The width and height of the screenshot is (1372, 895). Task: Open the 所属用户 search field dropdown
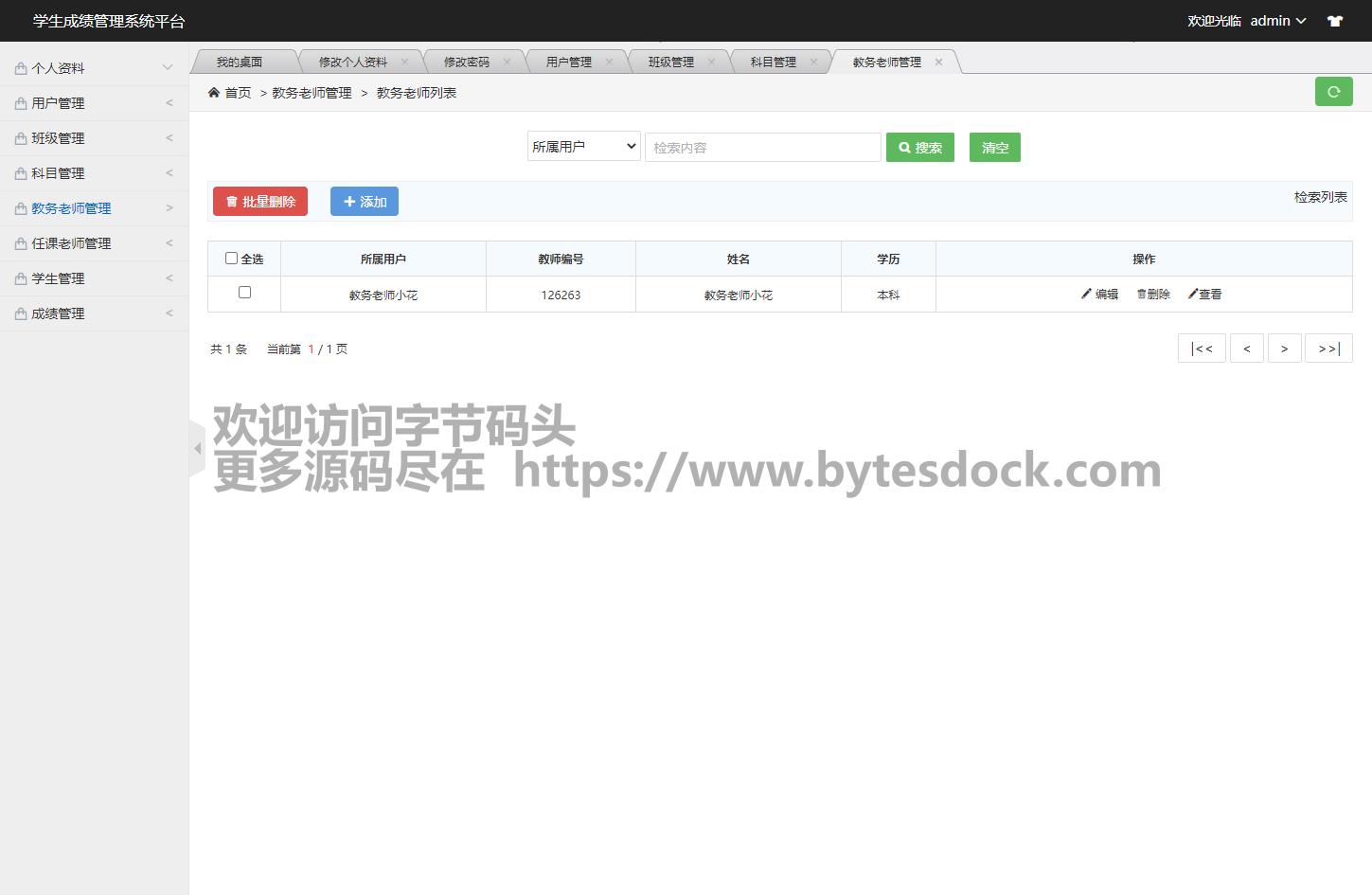[x=583, y=147]
